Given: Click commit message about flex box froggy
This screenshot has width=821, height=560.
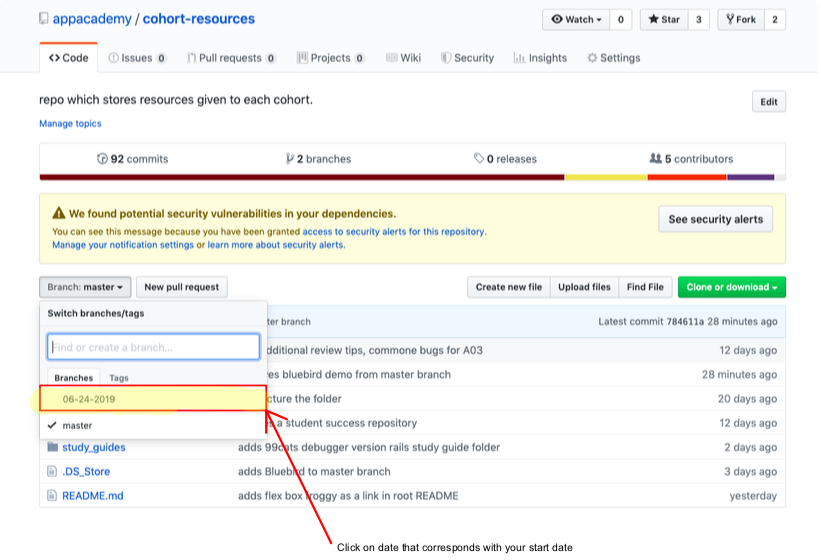Looking at the screenshot, I should point(348,495).
